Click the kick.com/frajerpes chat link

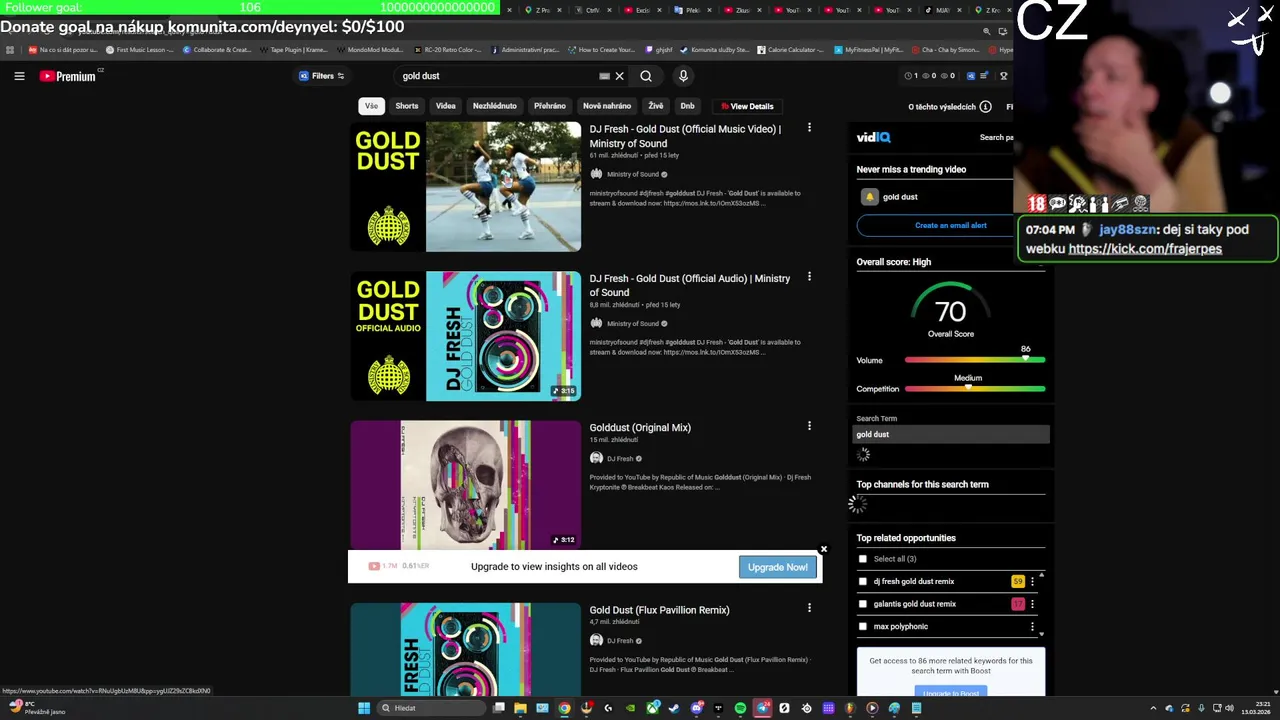1145,249
